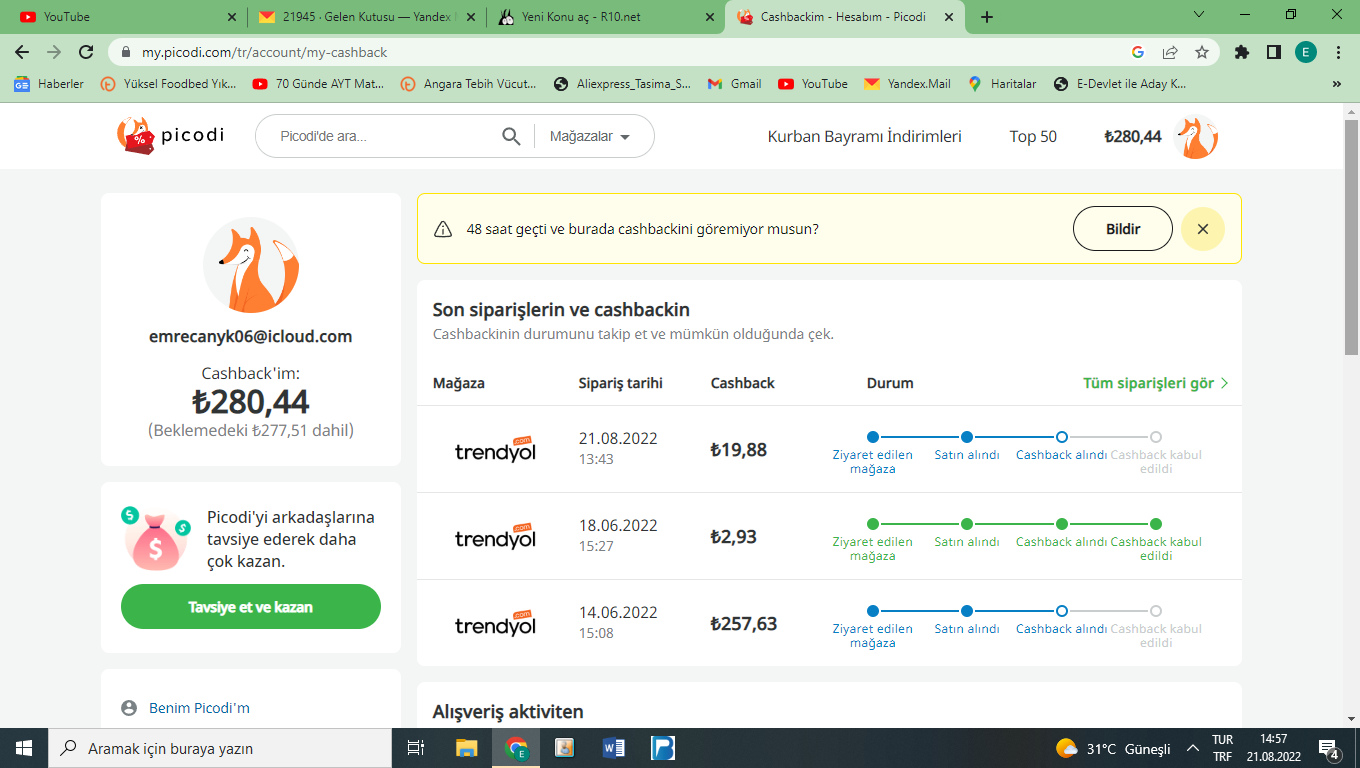This screenshot has height=768, width=1360.
Task: Show hidden tray icons chevron
Action: pos(1193,748)
